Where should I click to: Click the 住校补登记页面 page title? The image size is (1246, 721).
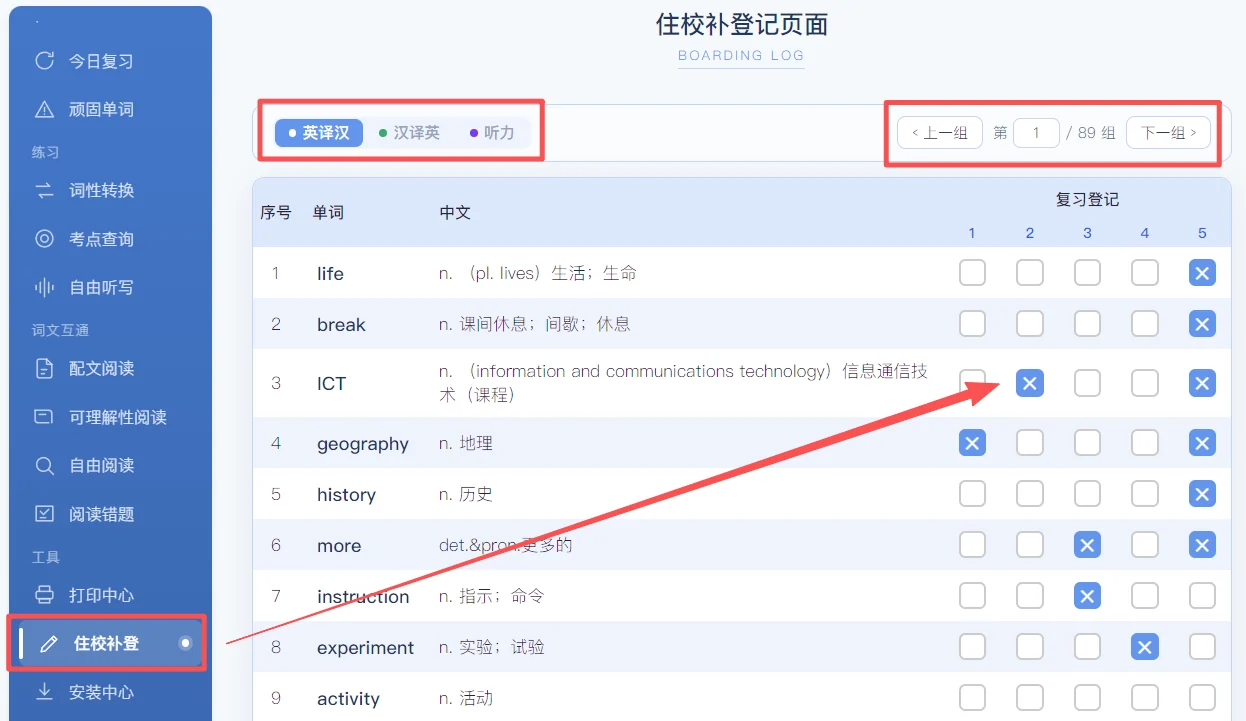[741, 24]
